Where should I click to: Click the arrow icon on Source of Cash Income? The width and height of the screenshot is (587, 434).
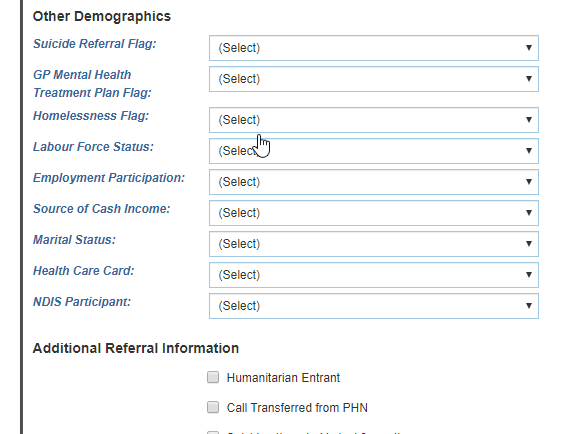point(529,213)
